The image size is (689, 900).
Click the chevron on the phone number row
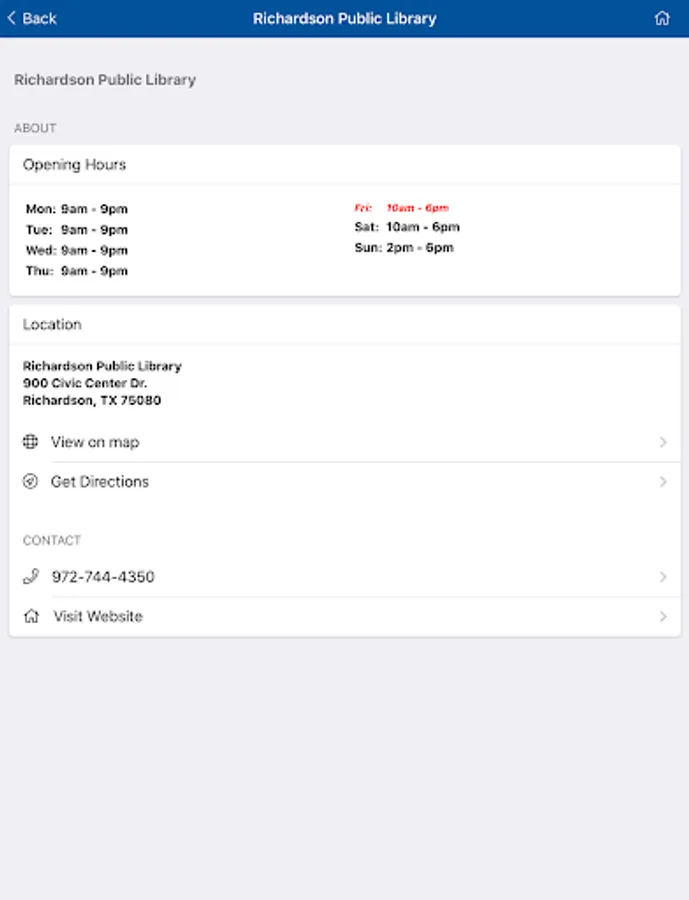(x=662, y=577)
